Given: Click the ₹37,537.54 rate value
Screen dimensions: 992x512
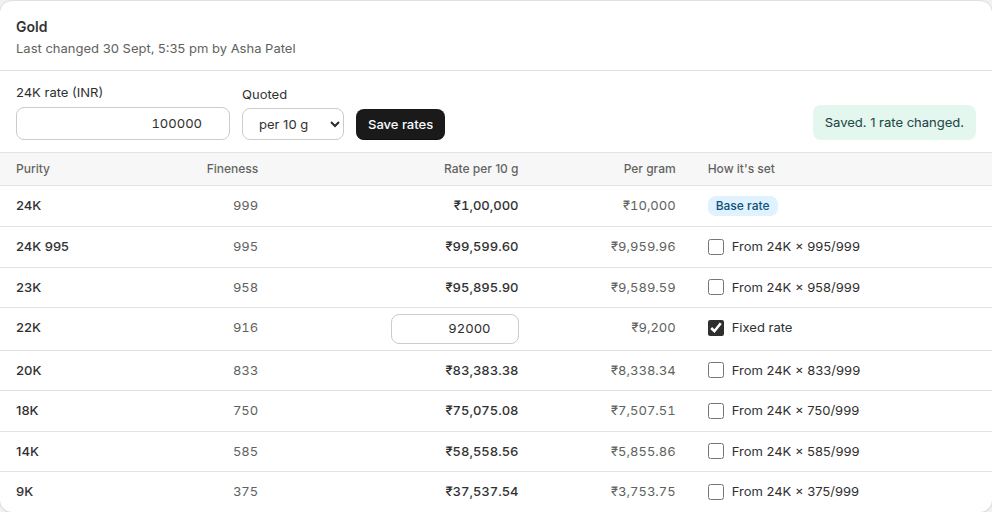Looking at the screenshot, I should click(x=481, y=492).
